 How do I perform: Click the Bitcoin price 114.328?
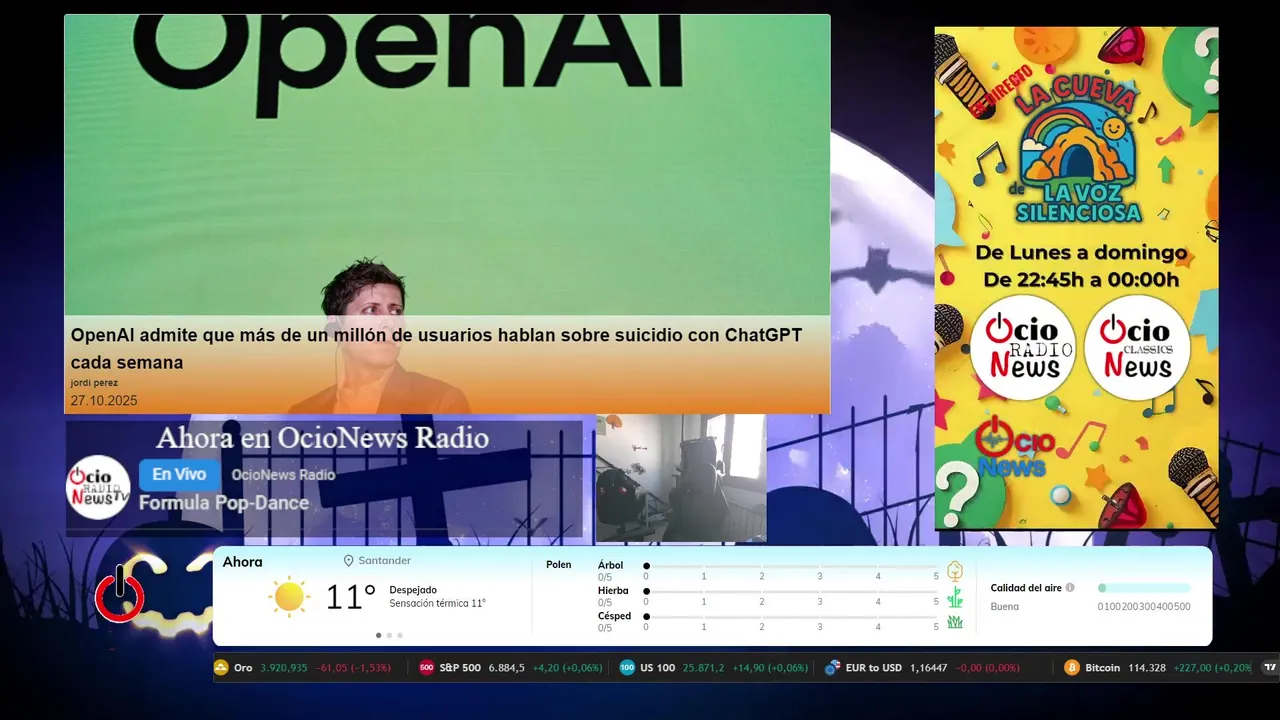tap(1146, 667)
